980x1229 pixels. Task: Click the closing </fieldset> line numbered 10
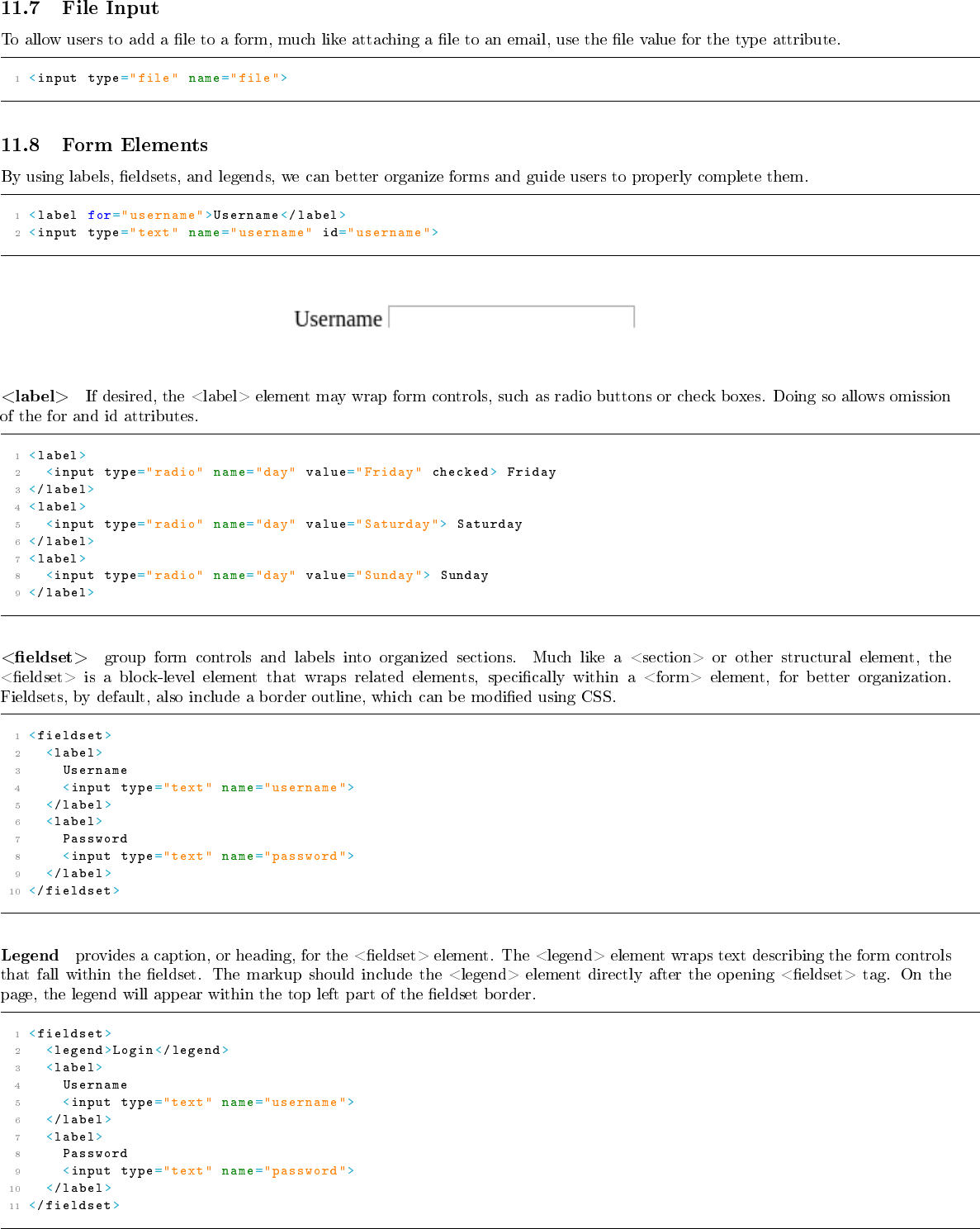tap(74, 891)
